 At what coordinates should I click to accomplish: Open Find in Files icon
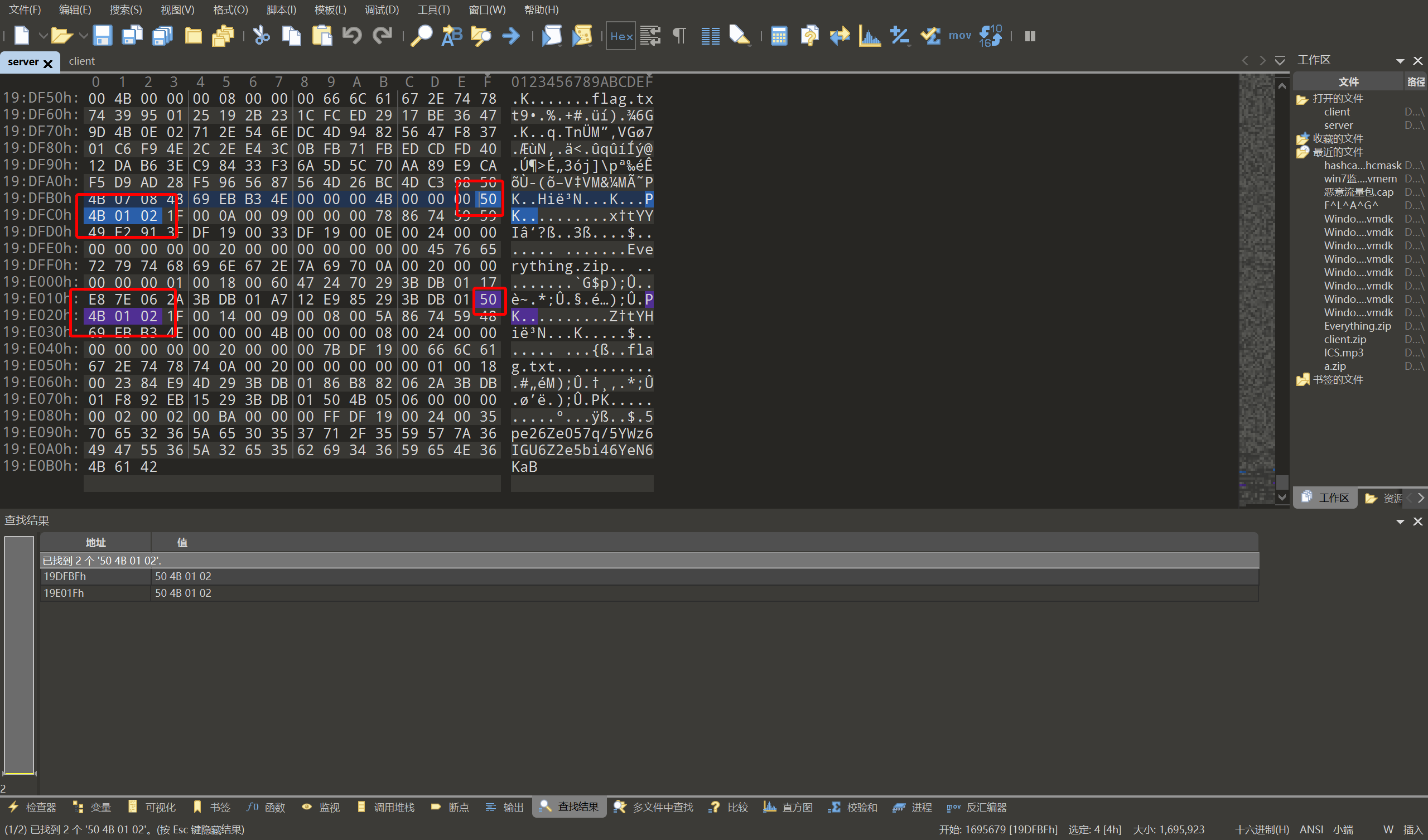coord(481,36)
